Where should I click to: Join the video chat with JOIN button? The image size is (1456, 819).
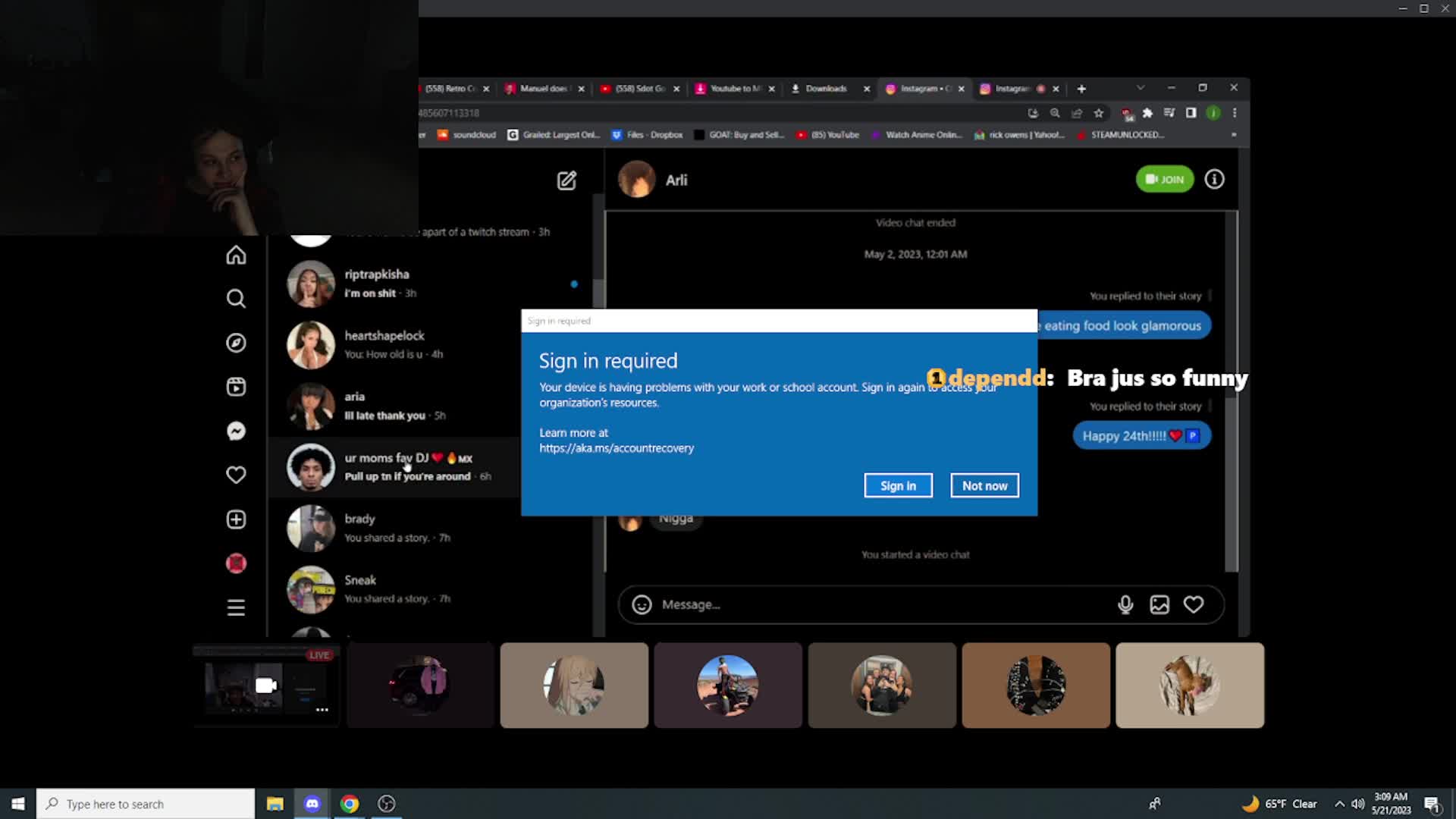coord(1165,179)
